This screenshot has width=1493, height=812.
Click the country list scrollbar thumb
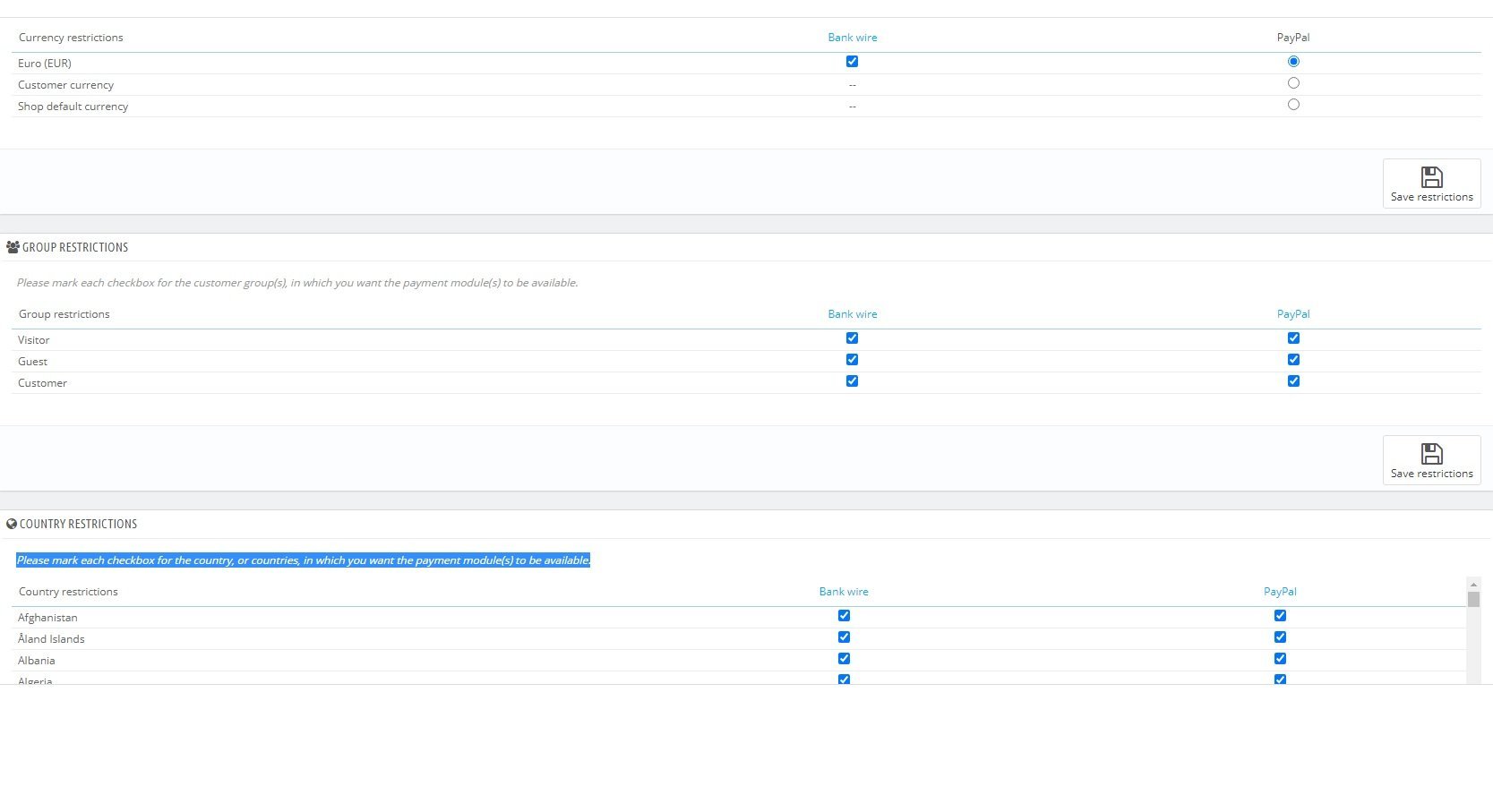coord(1473,600)
